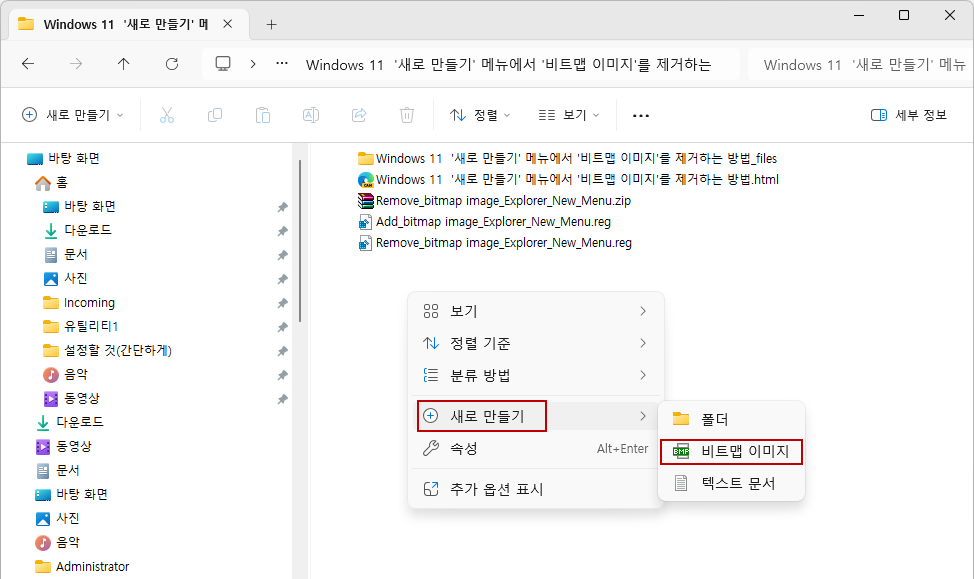Screen dimensions: 974x579
Task: Select the .html file in file list
Action: point(568,180)
